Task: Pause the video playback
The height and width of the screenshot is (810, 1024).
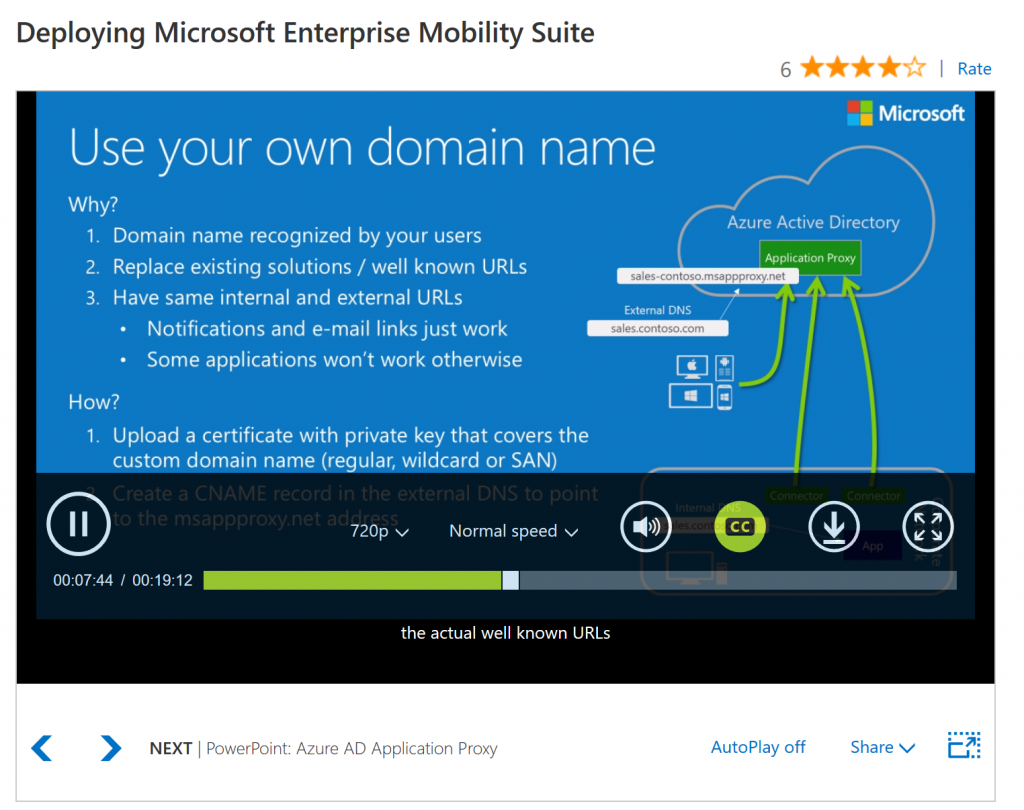Action: 78,524
